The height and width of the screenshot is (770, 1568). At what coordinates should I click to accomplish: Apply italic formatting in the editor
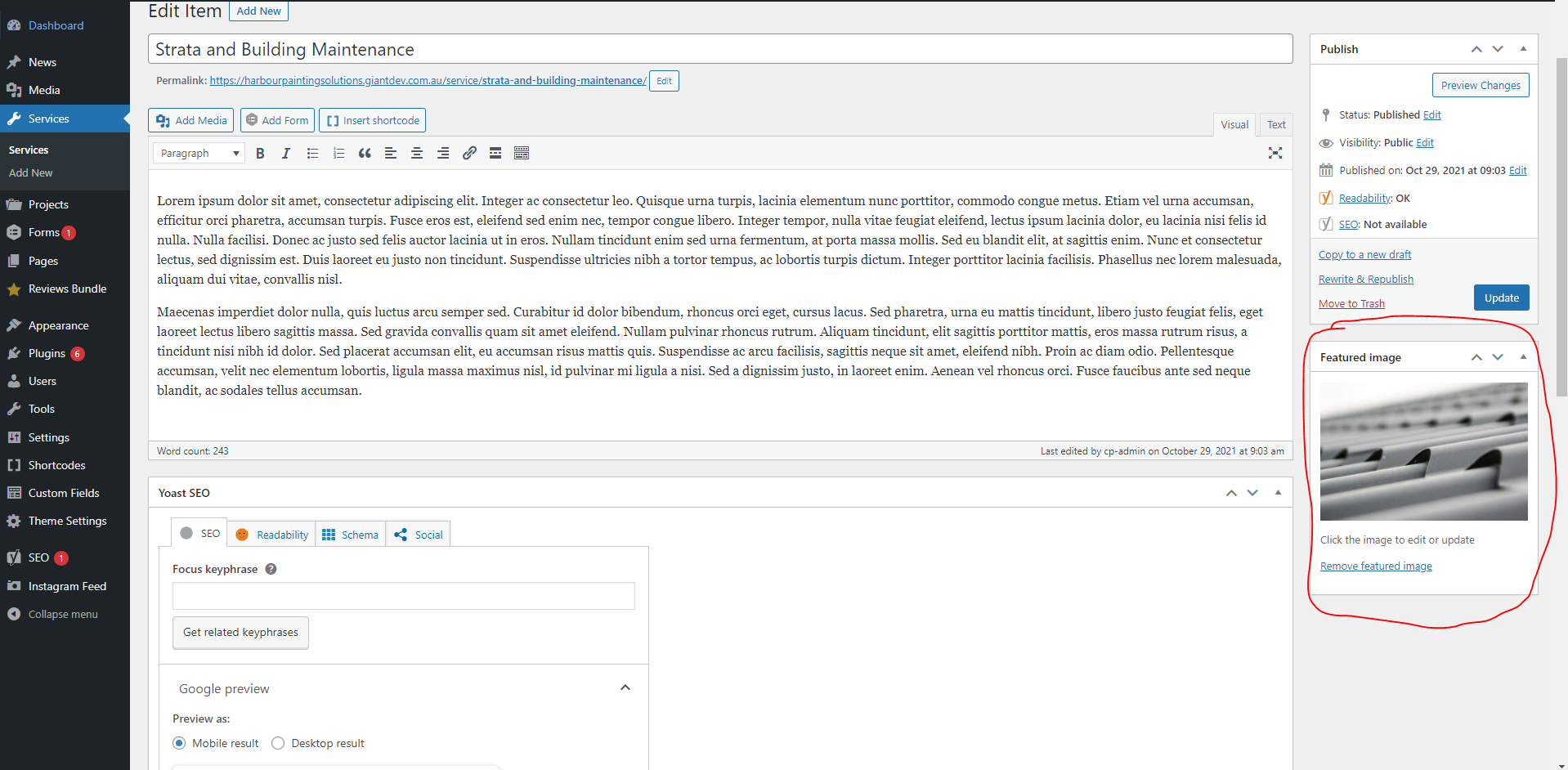click(x=285, y=154)
